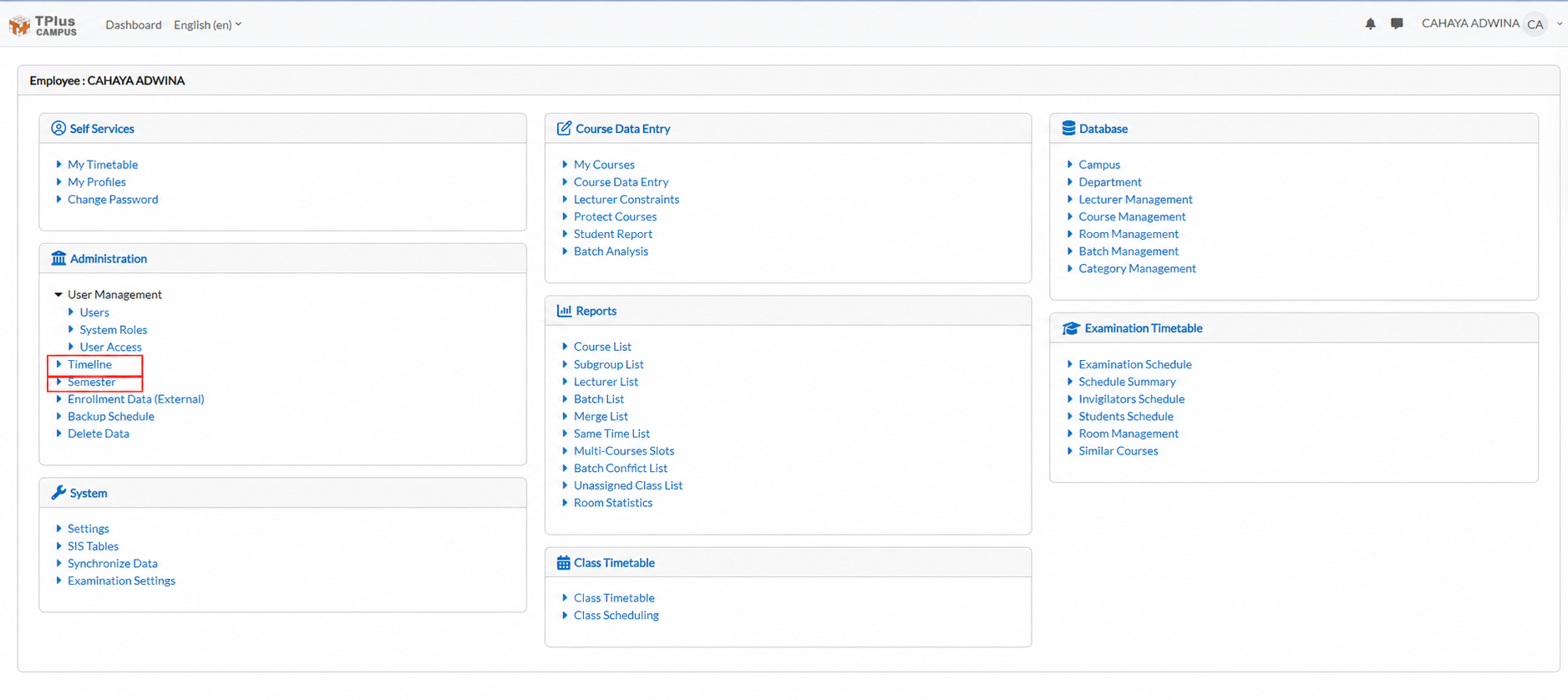Open Synchronize Data

(113, 563)
